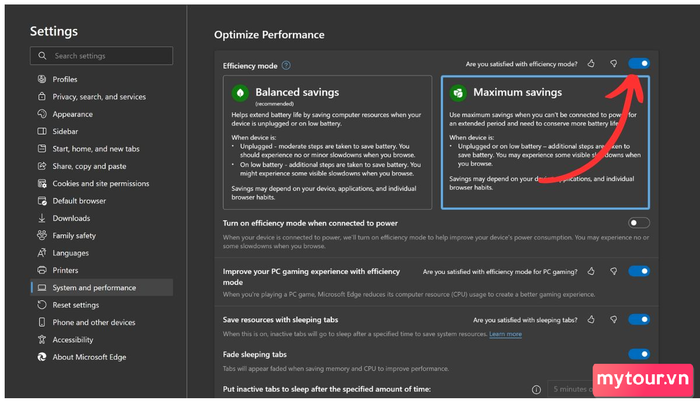Select the Balanced savings option card
700x405 pixels.
[327, 142]
